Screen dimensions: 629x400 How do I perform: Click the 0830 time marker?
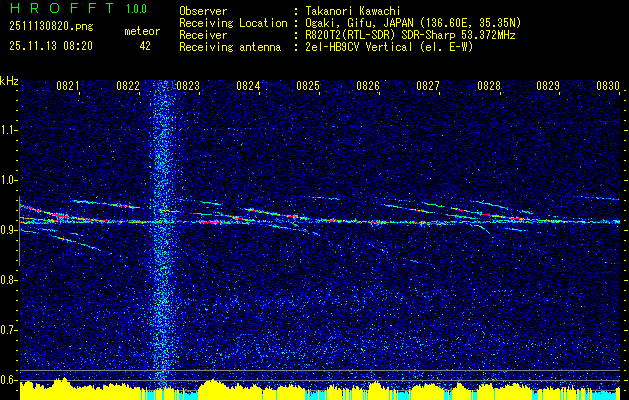608,85
